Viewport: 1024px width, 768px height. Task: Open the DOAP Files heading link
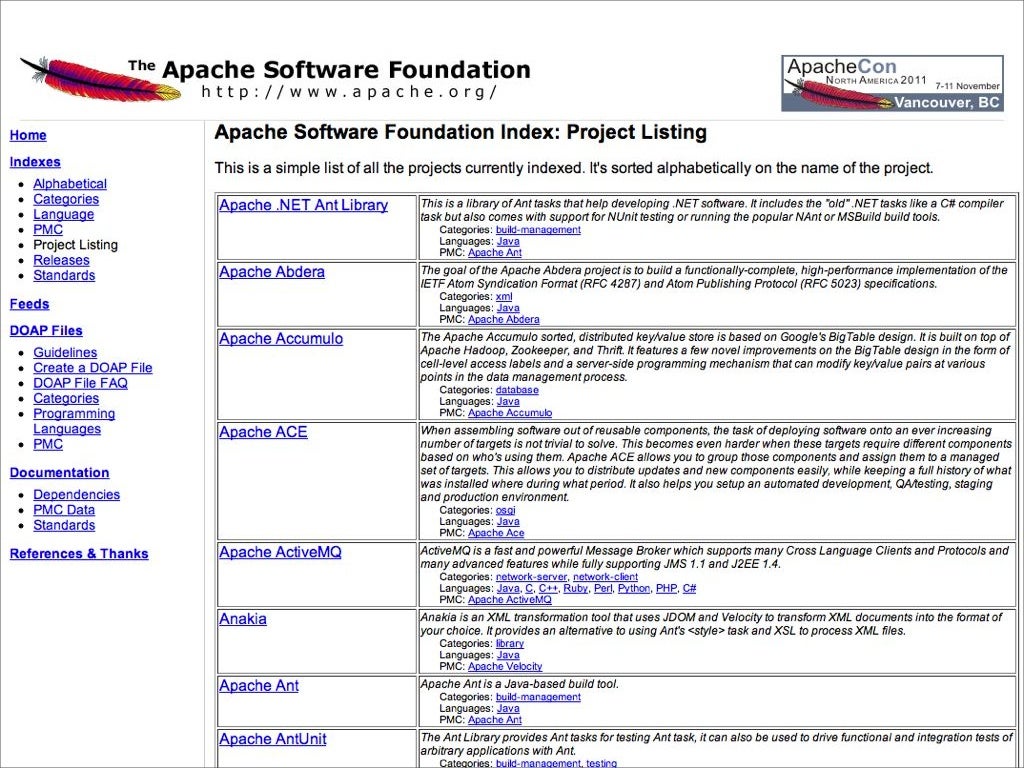click(46, 330)
